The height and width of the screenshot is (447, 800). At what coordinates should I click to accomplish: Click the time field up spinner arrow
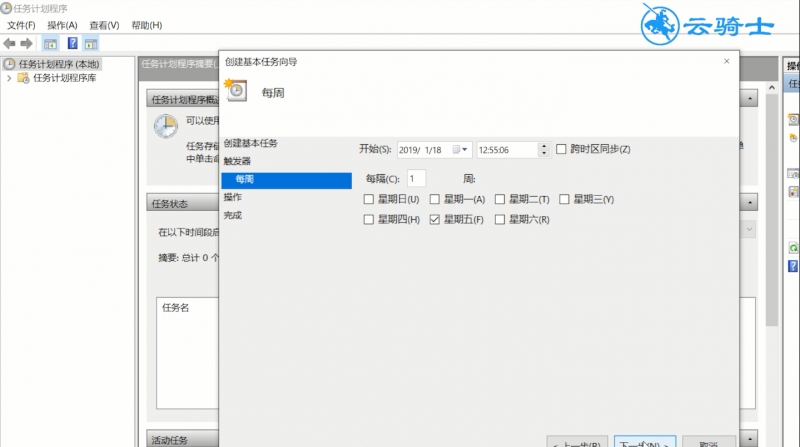click(x=544, y=146)
